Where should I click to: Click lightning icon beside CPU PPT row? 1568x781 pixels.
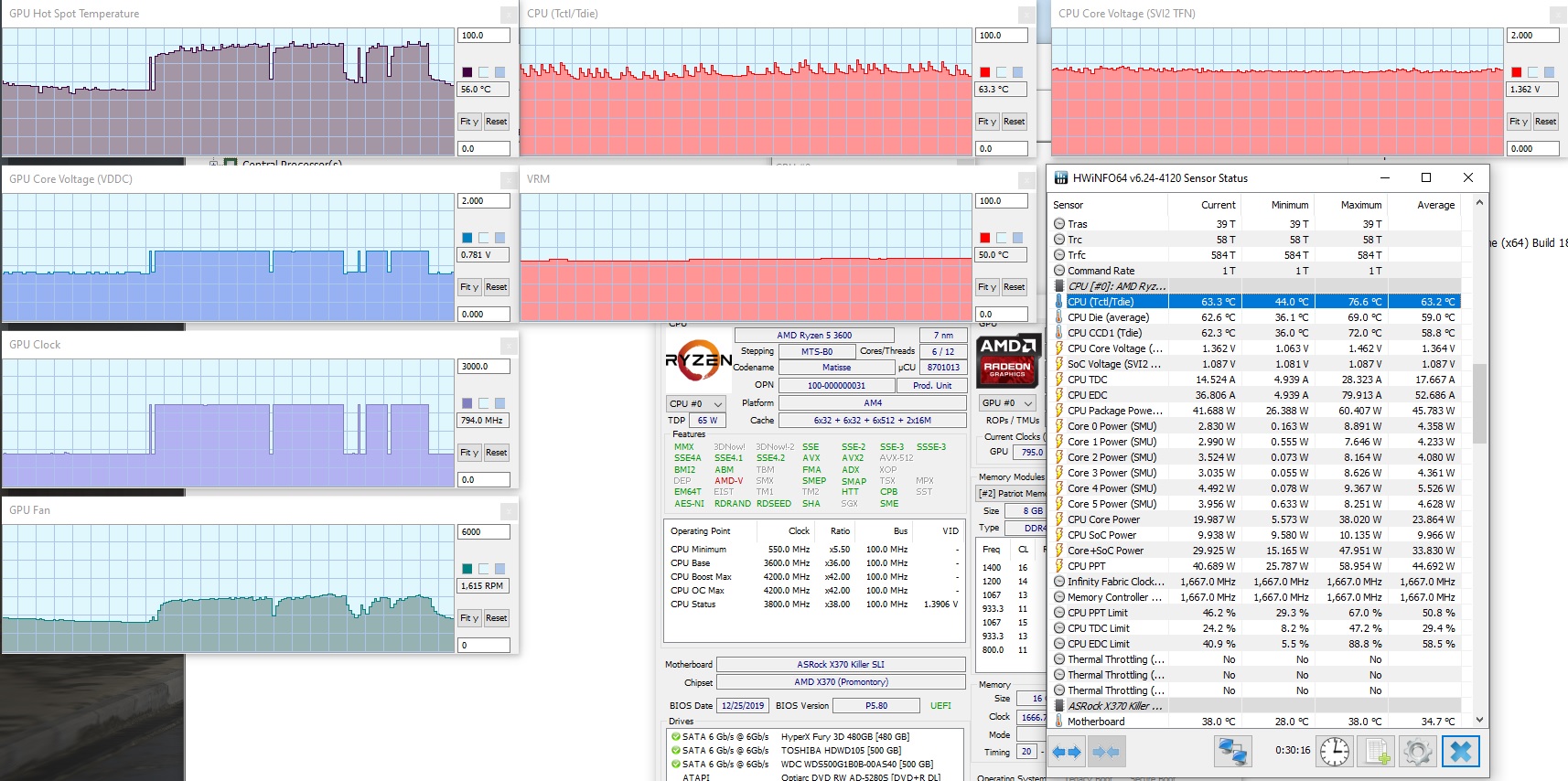coord(1059,566)
